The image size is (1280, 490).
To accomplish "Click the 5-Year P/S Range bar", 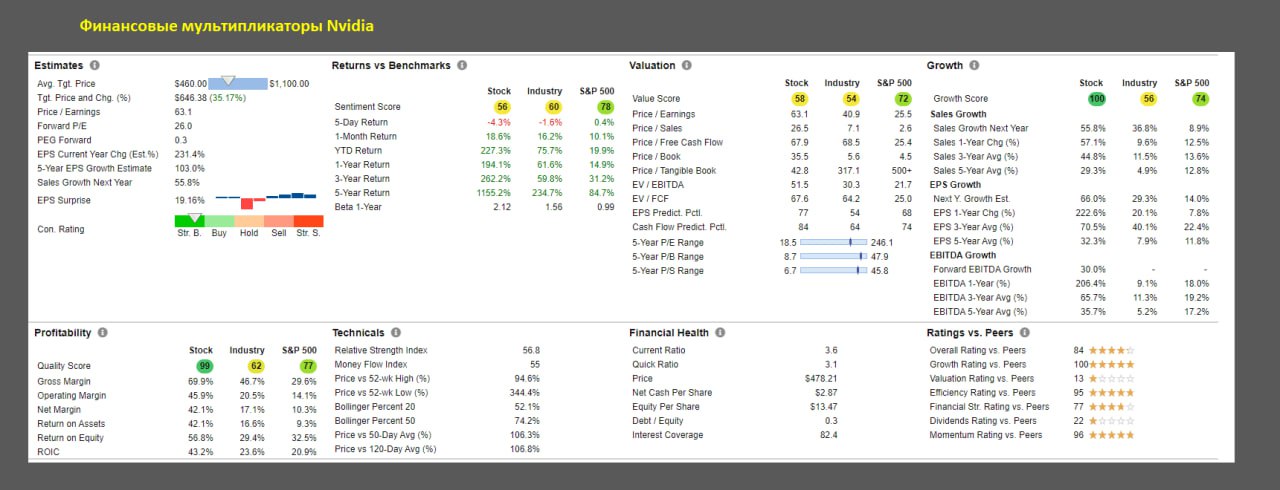I will [x=834, y=270].
